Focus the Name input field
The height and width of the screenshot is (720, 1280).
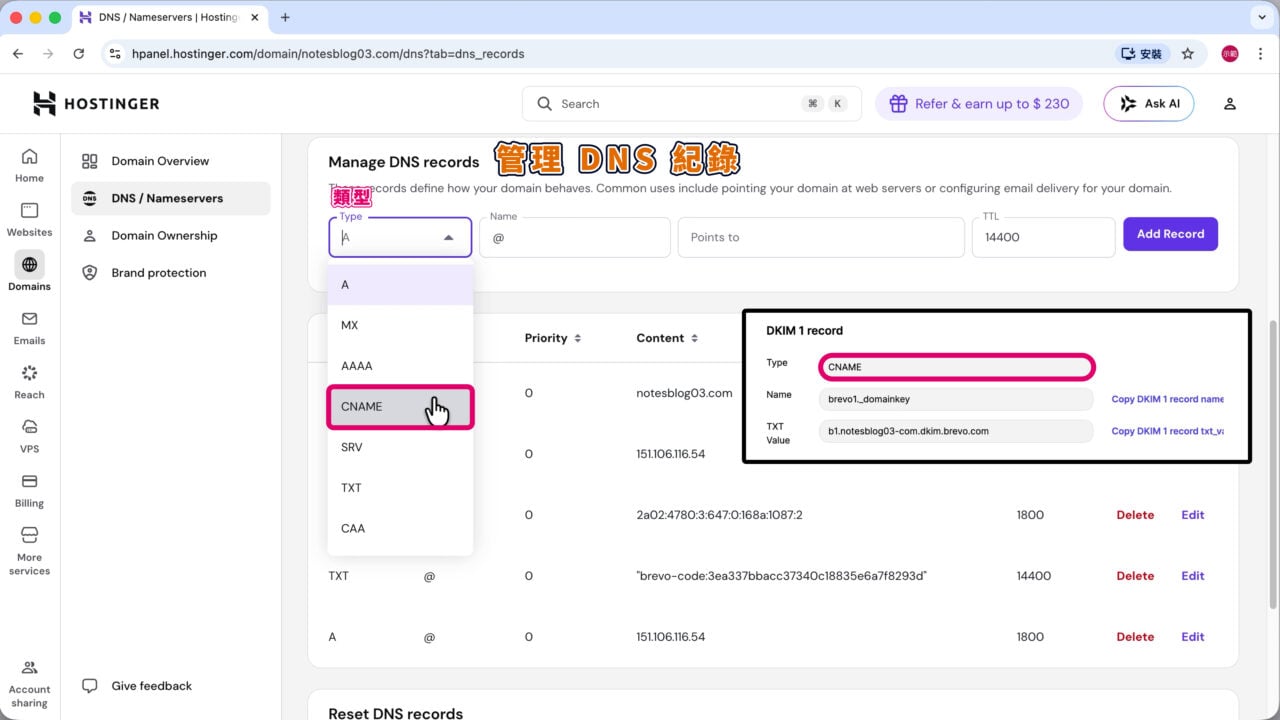click(x=575, y=237)
